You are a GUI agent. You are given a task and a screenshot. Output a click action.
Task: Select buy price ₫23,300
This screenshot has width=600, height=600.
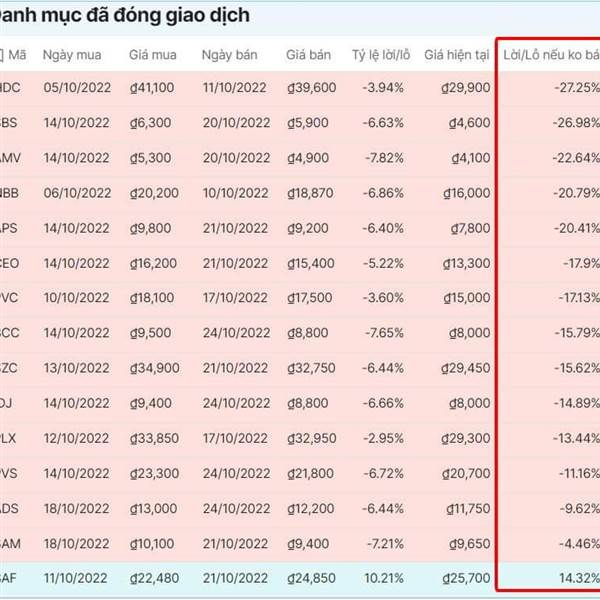[154, 474]
